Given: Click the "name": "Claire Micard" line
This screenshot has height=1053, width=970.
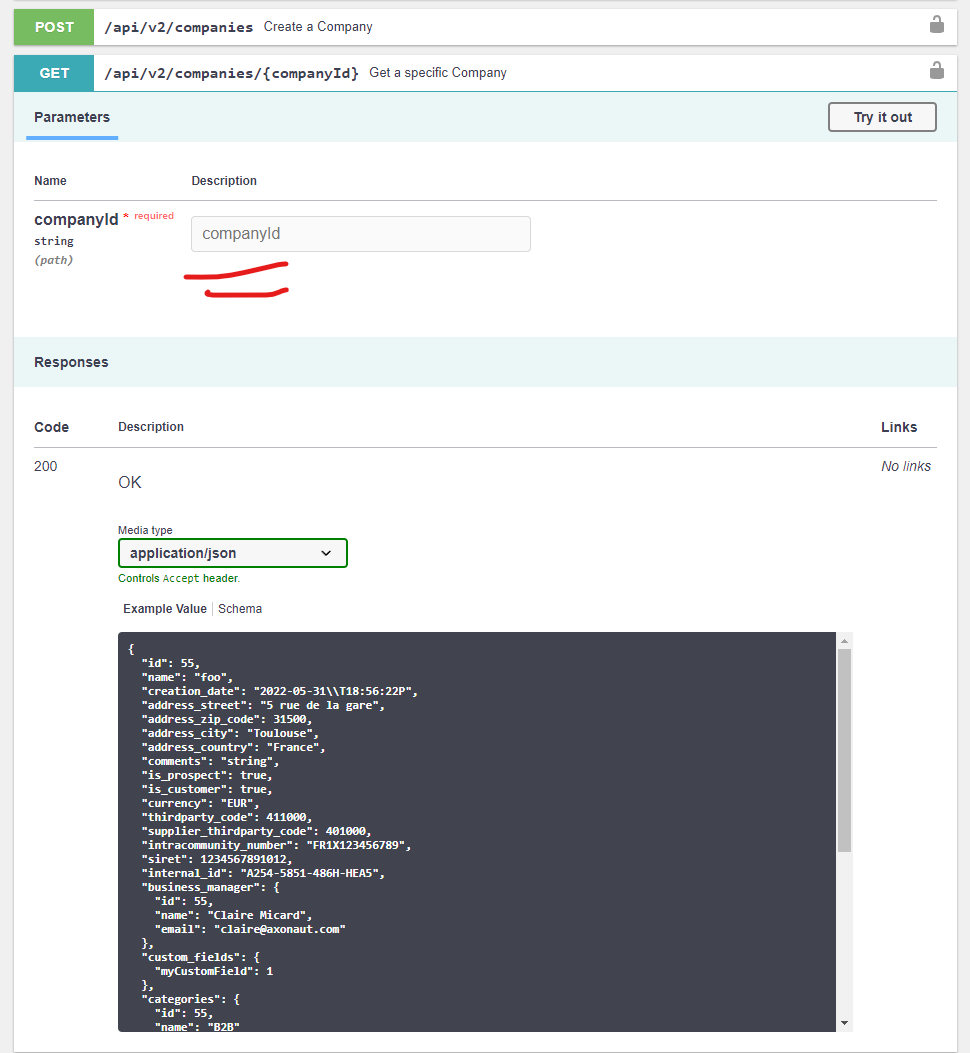Looking at the screenshot, I should point(233,915).
